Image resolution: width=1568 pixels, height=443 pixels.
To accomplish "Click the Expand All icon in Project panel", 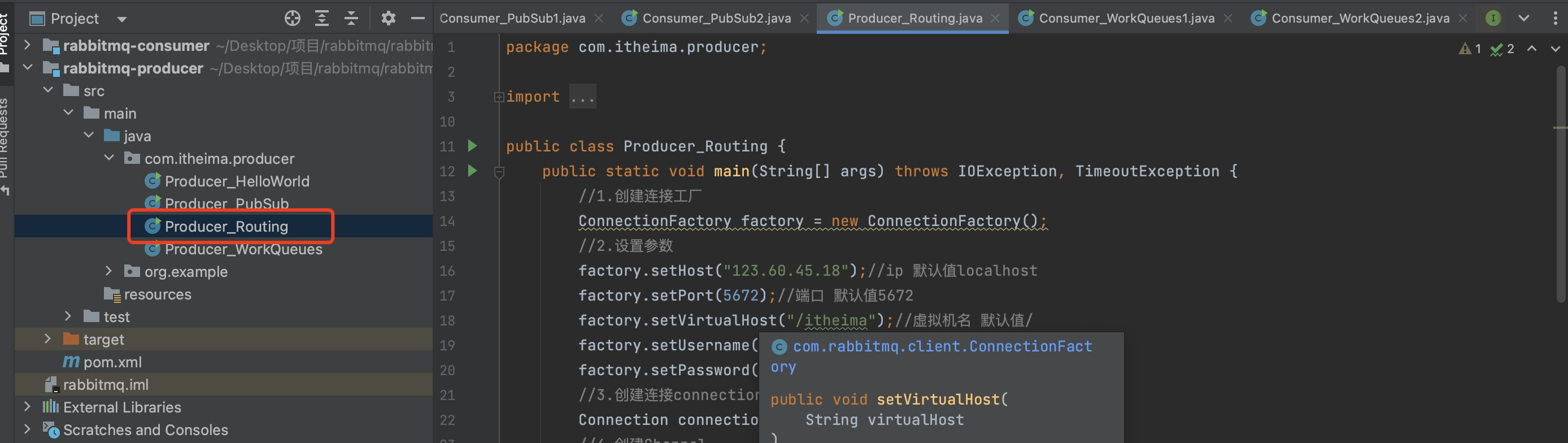I will [x=321, y=18].
